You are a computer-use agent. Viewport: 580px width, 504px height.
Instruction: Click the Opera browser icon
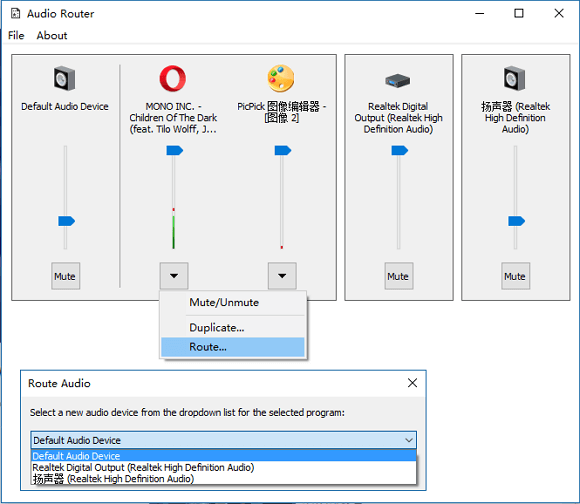tap(173, 78)
